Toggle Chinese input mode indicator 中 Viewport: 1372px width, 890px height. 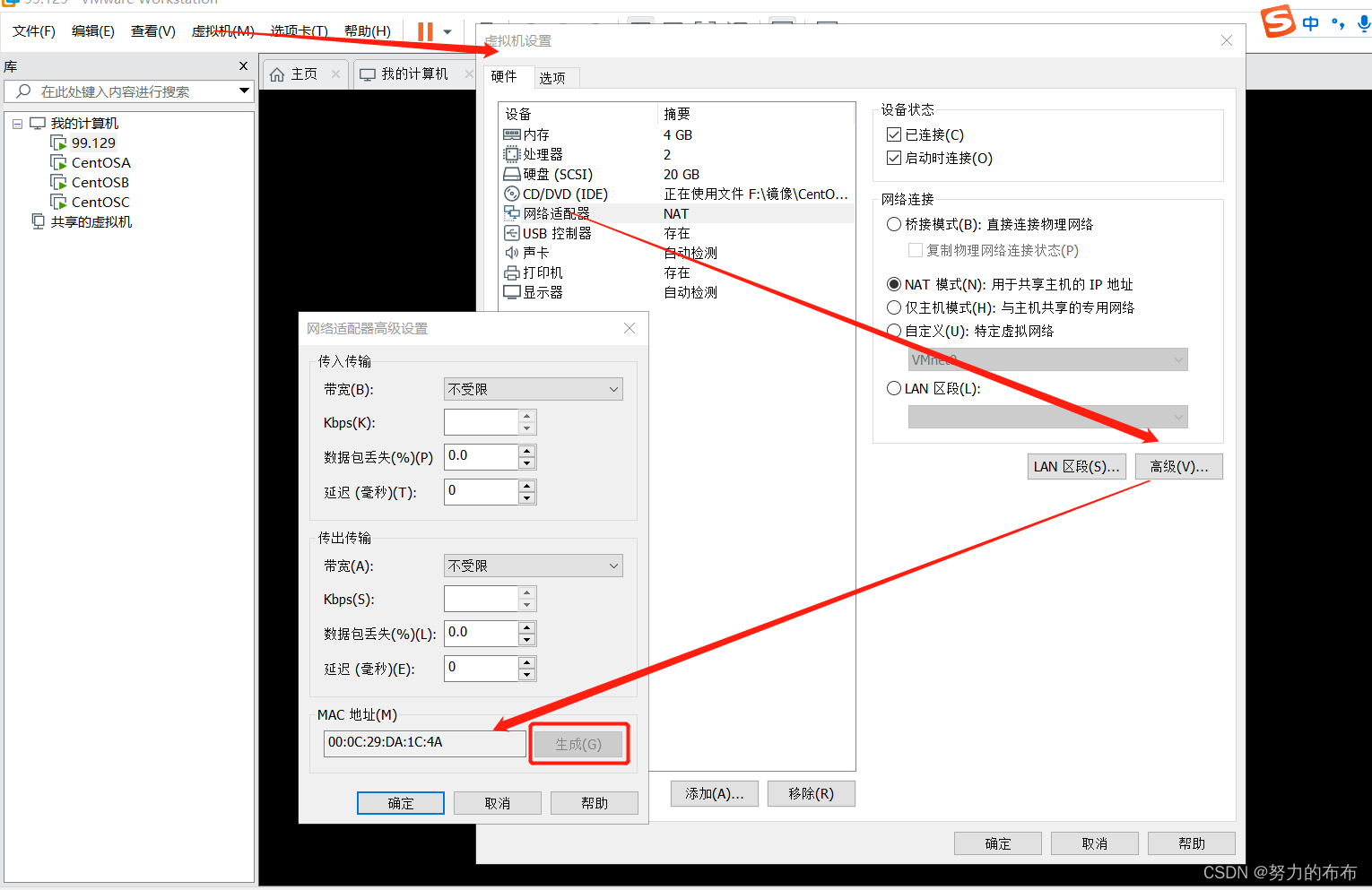[1311, 23]
